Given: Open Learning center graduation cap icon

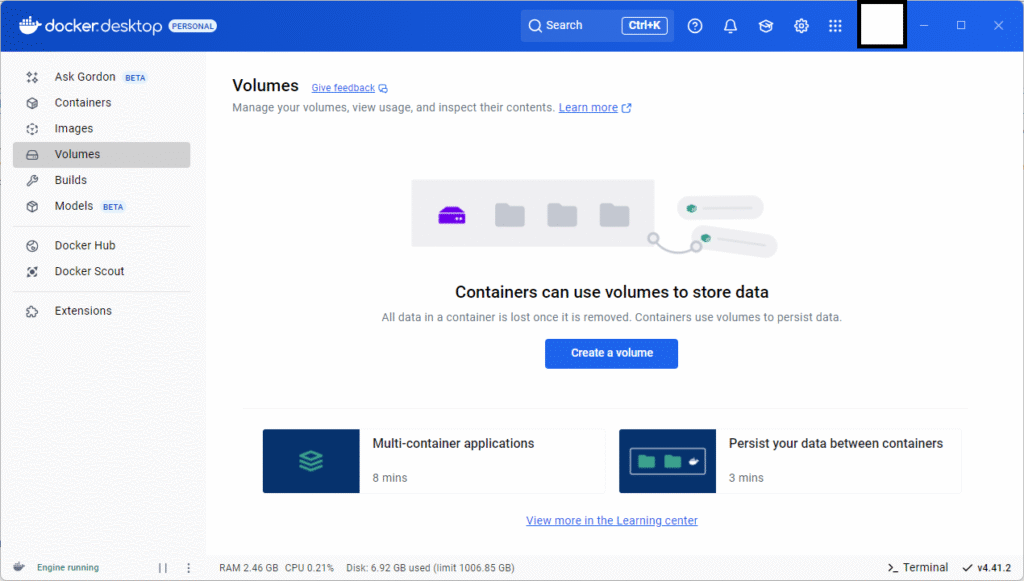Looking at the screenshot, I should (x=765, y=26).
